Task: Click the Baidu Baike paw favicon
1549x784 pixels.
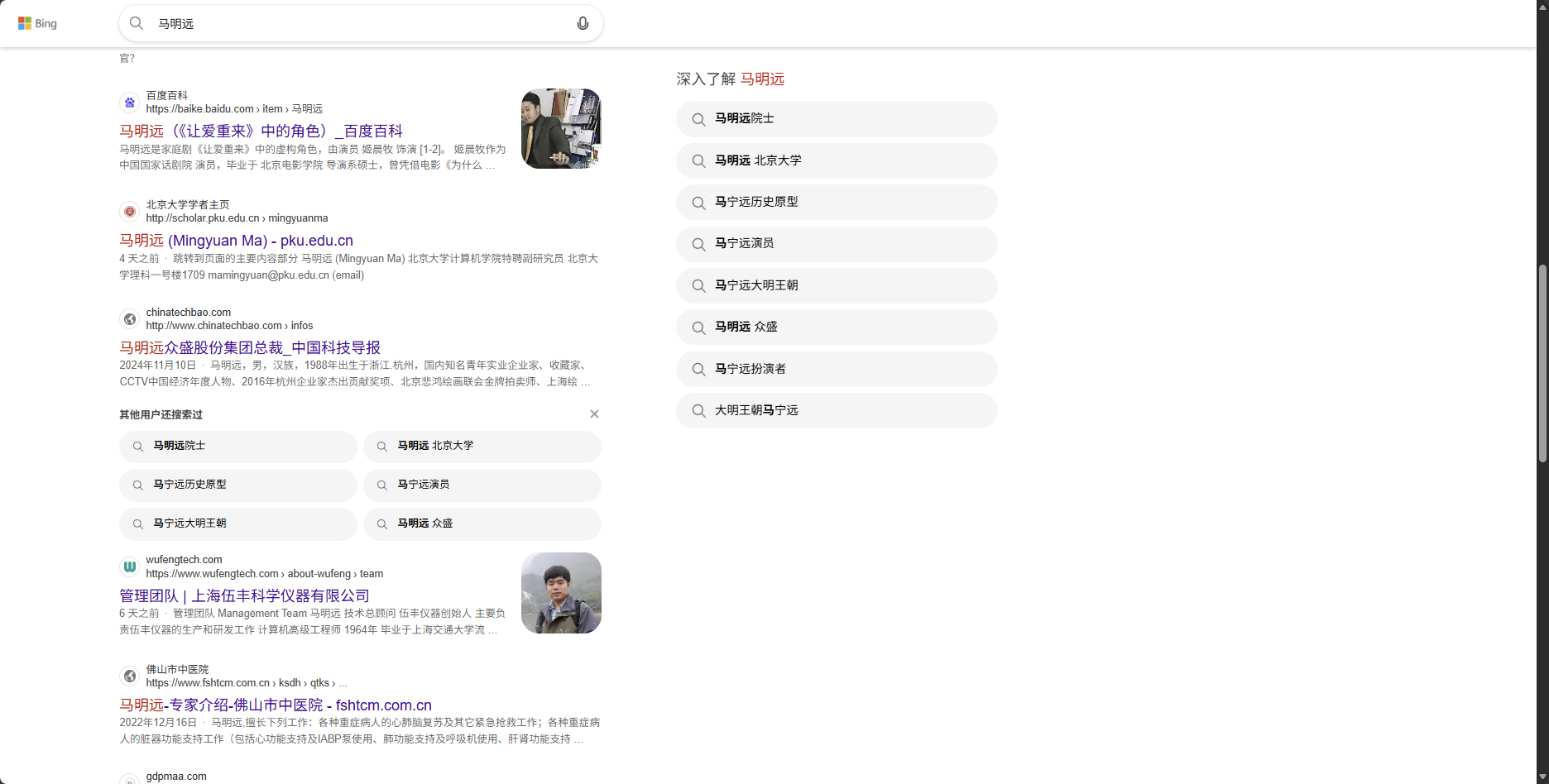Action: pos(129,103)
